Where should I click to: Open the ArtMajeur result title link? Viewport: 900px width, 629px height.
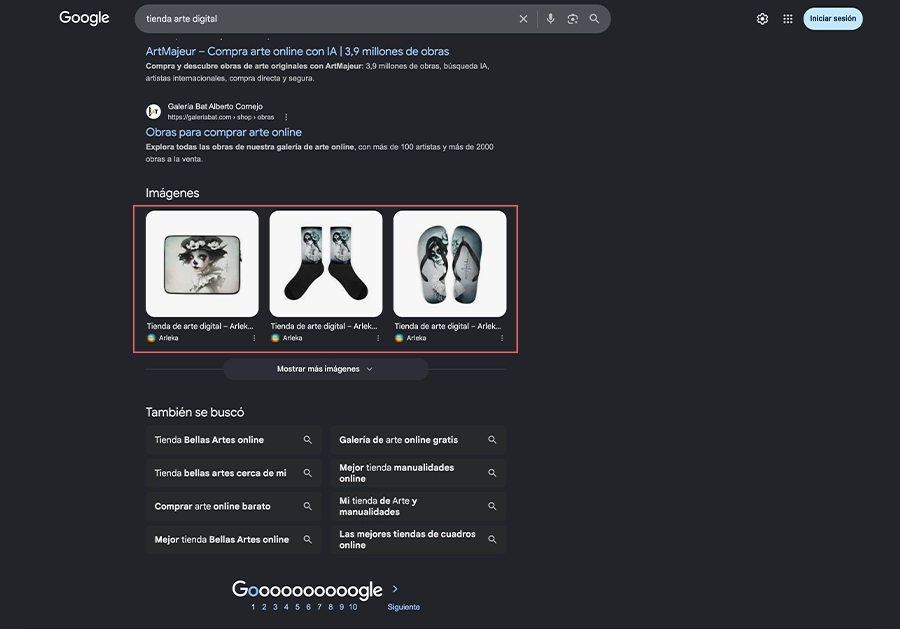pyautogui.click(x=297, y=51)
